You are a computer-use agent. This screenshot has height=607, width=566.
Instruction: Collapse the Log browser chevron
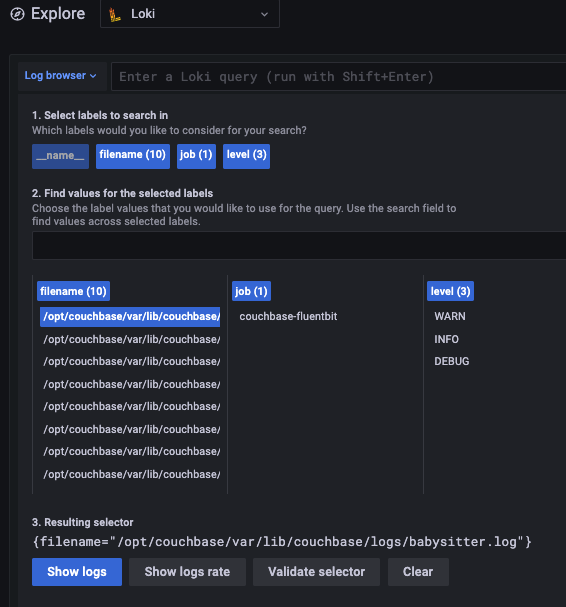tap(93, 76)
